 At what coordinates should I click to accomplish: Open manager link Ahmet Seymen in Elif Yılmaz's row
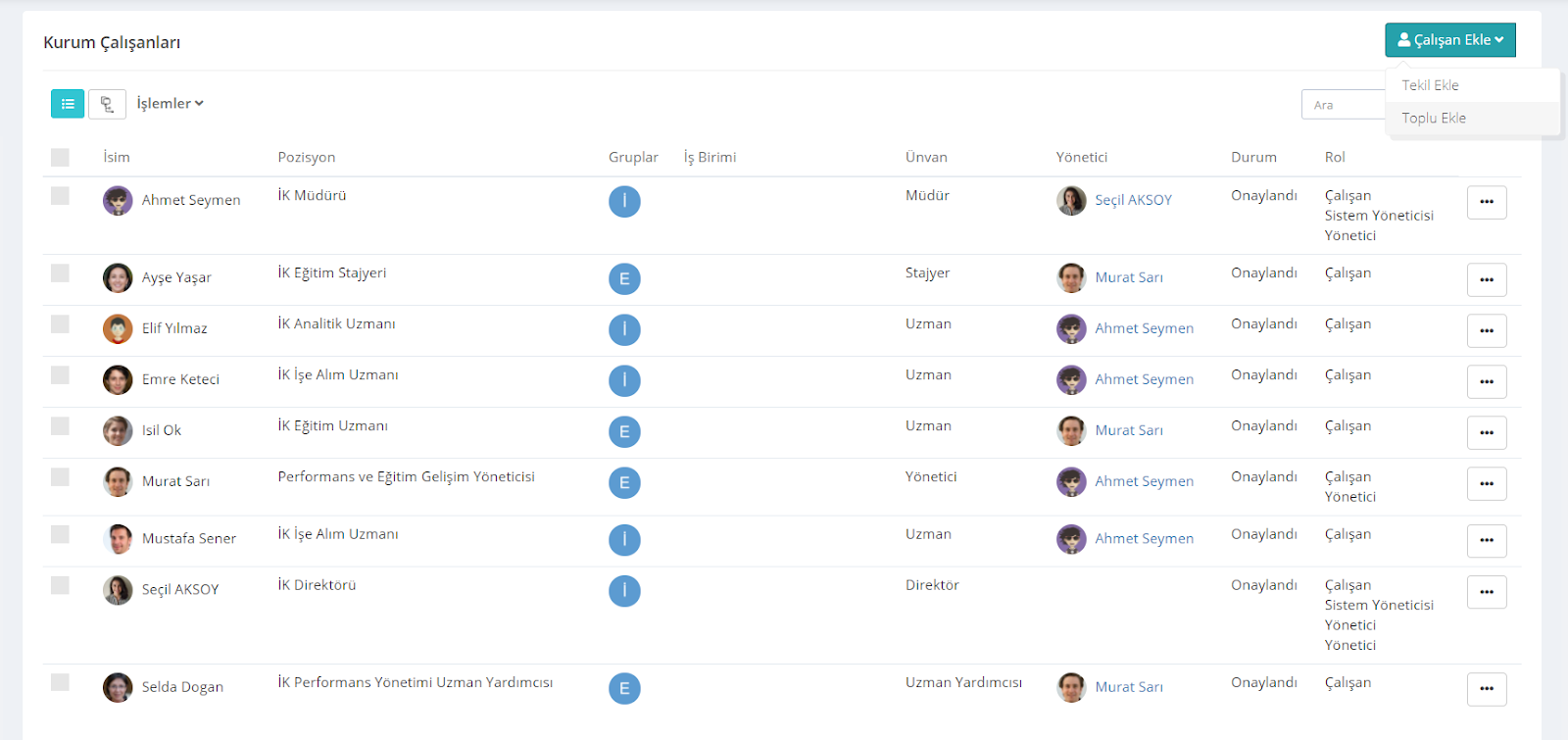click(x=1144, y=328)
